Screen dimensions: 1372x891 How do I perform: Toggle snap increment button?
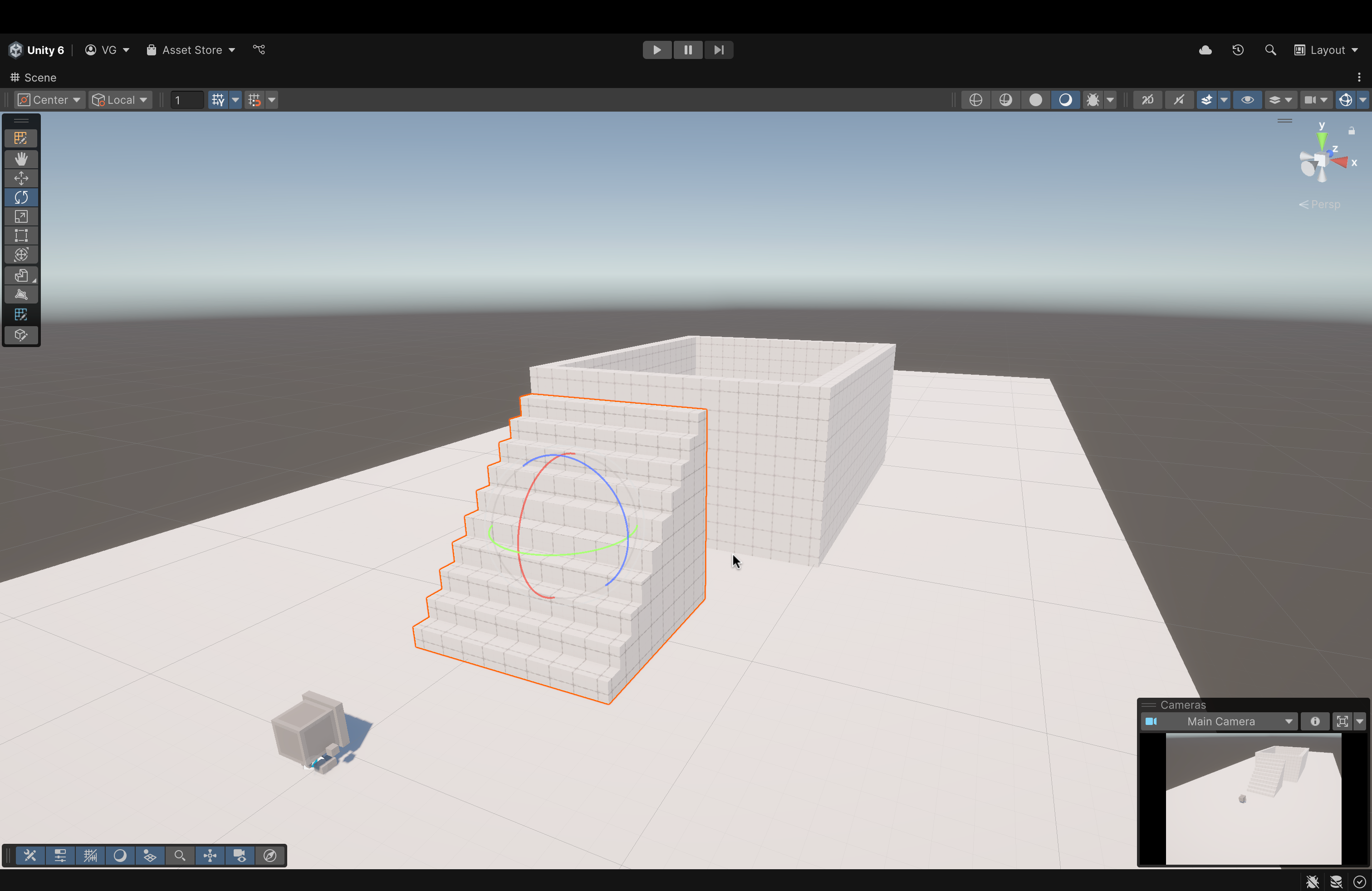pyautogui.click(x=254, y=100)
